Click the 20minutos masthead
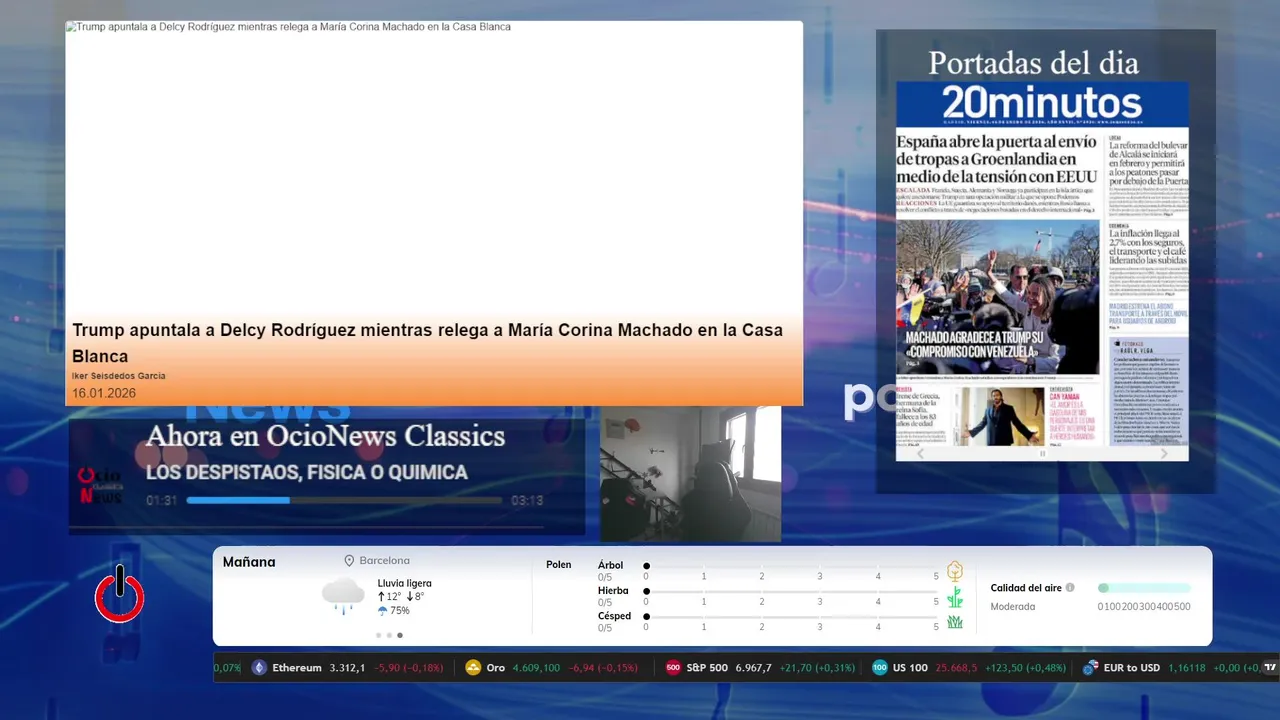1280x720 pixels. (1042, 103)
